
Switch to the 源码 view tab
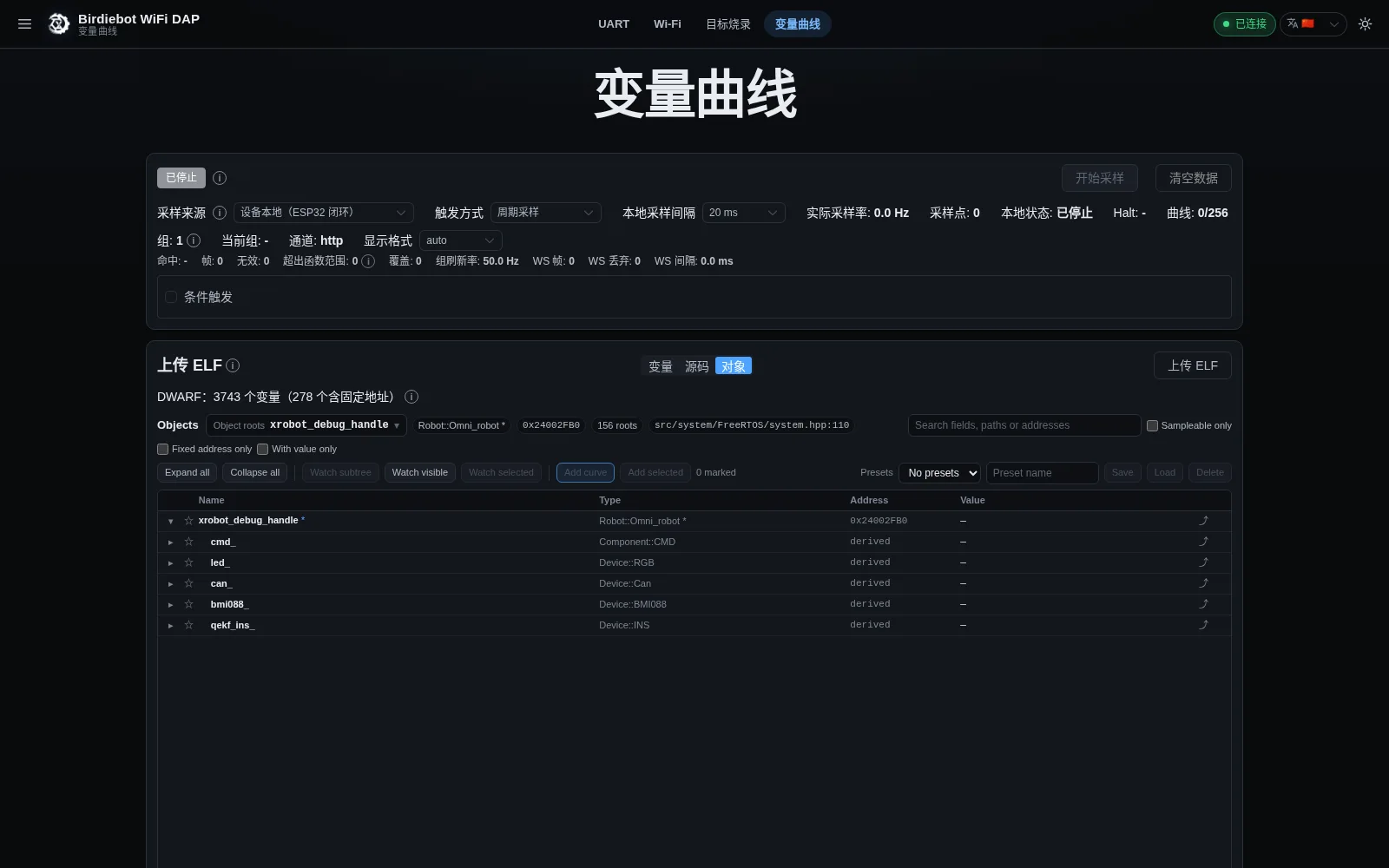click(697, 366)
